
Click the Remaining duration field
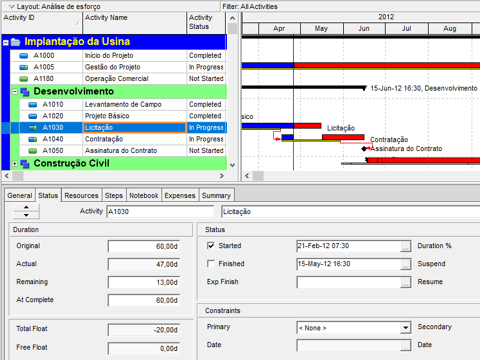[144, 282]
